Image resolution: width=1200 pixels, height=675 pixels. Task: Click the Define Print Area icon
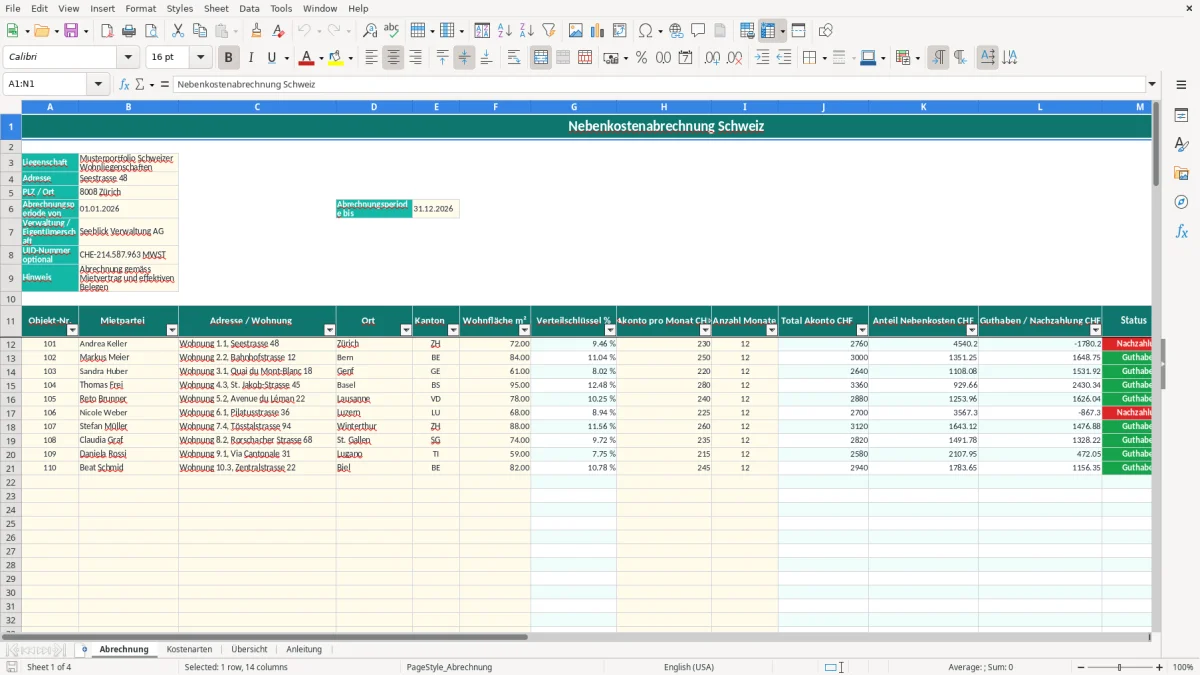747,31
